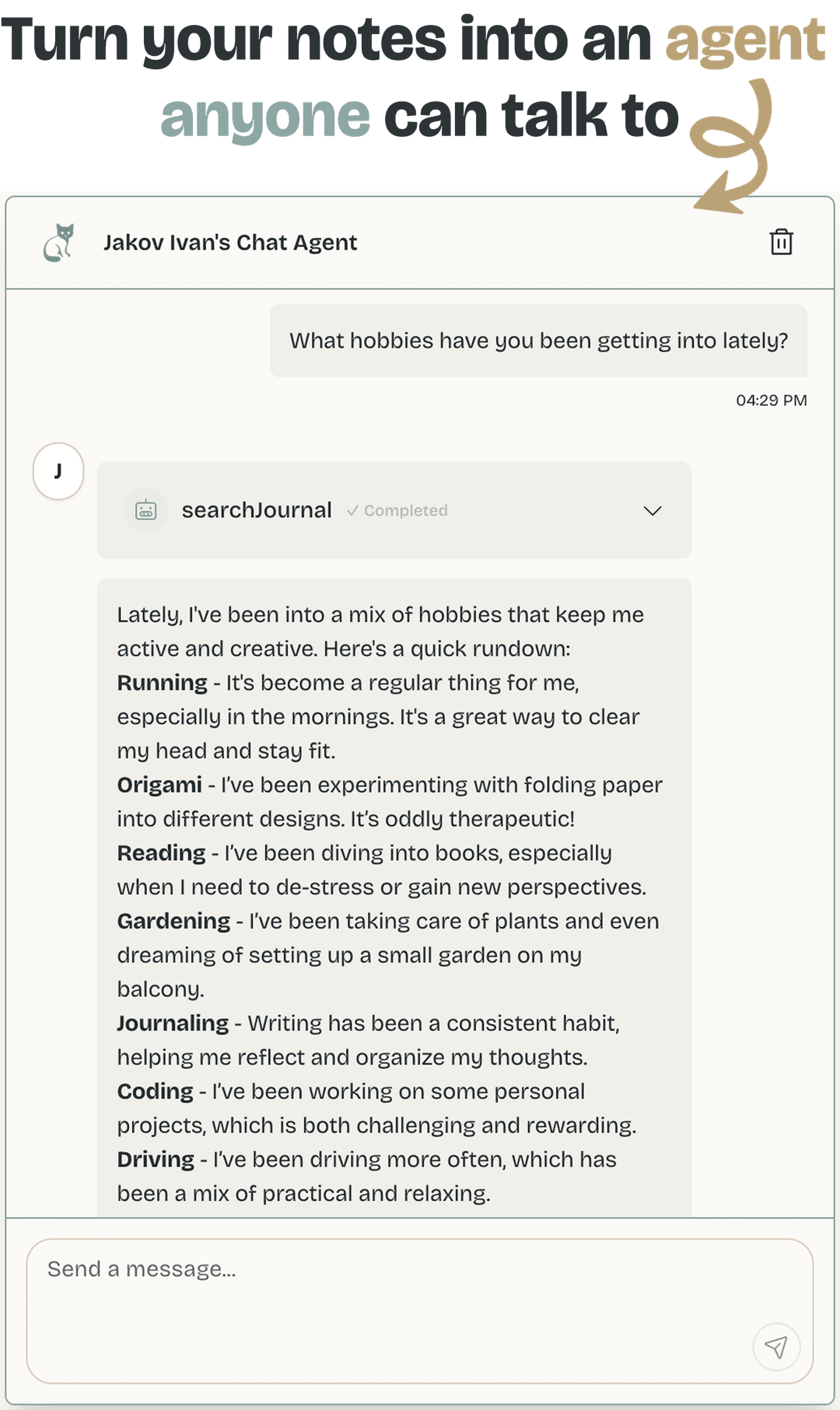Click the bold Gardening heading in the reply
This screenshot has width=840, height=1410.
tap(173, 921)
